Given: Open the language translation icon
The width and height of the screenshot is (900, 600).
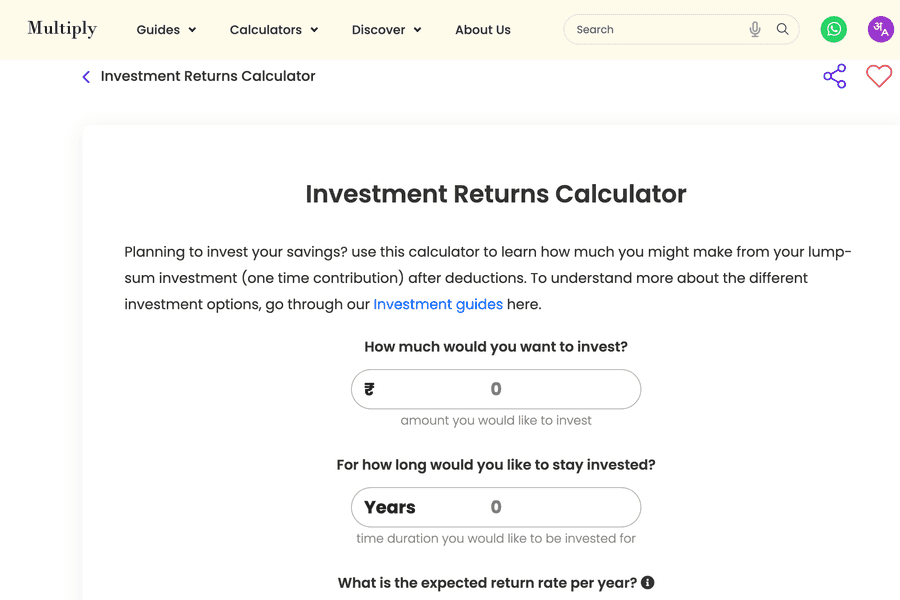Looking at the screenshot, I should click(880, 29).
